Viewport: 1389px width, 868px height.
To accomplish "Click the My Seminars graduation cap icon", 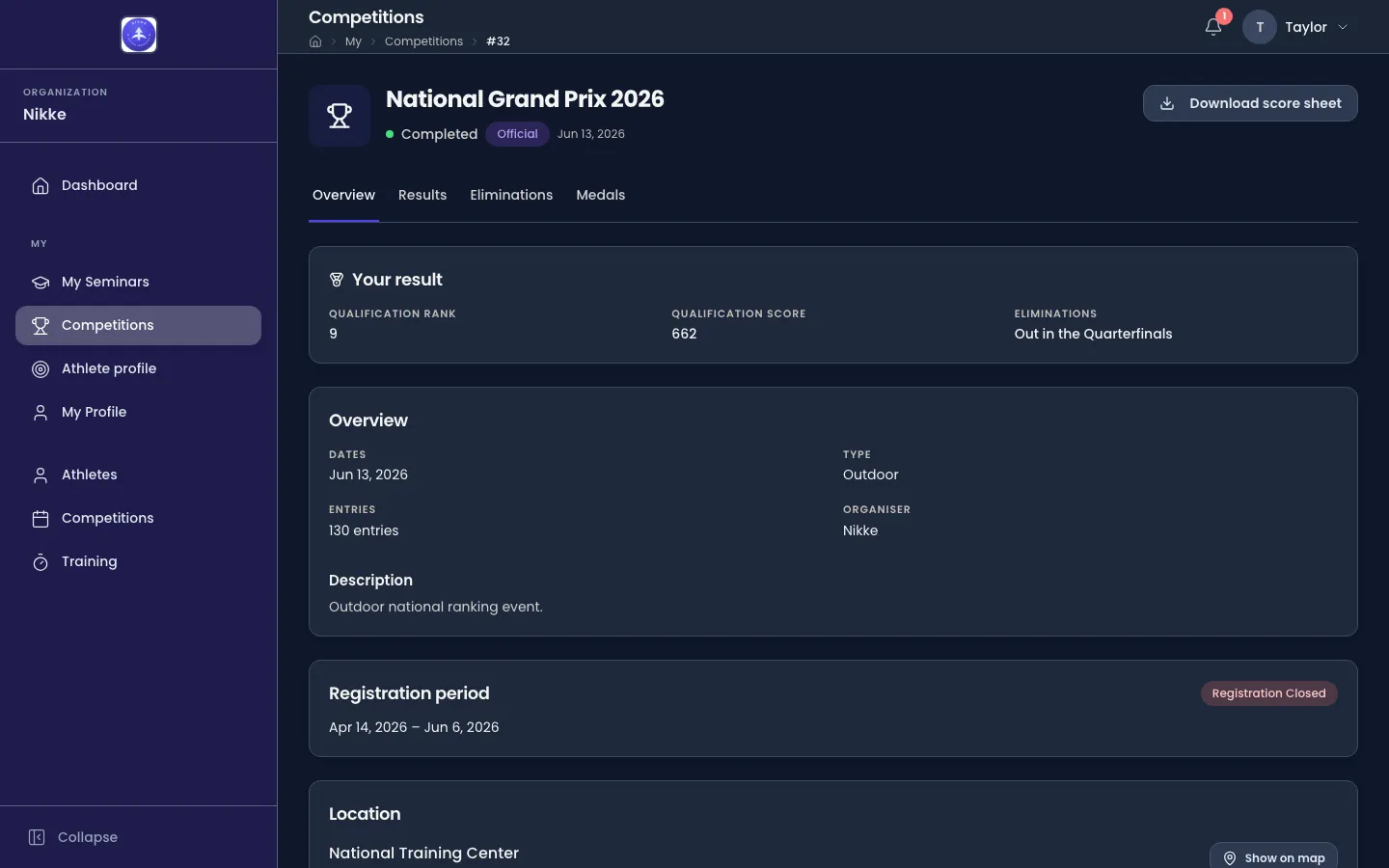I will [x=41, y=282].
